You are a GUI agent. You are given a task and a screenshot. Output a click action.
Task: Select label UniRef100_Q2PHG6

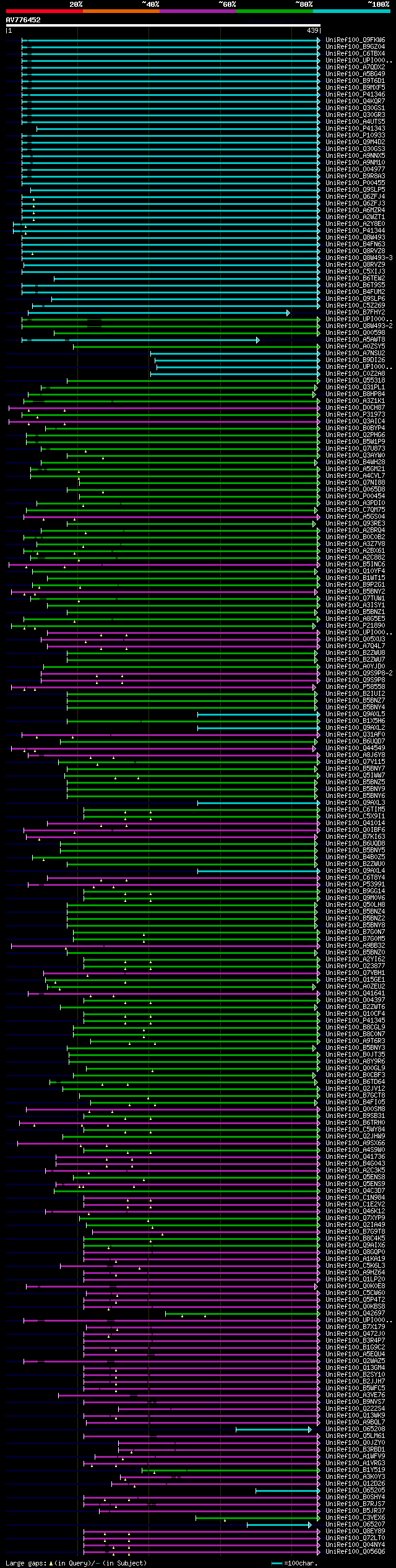[x=355, y=435]
